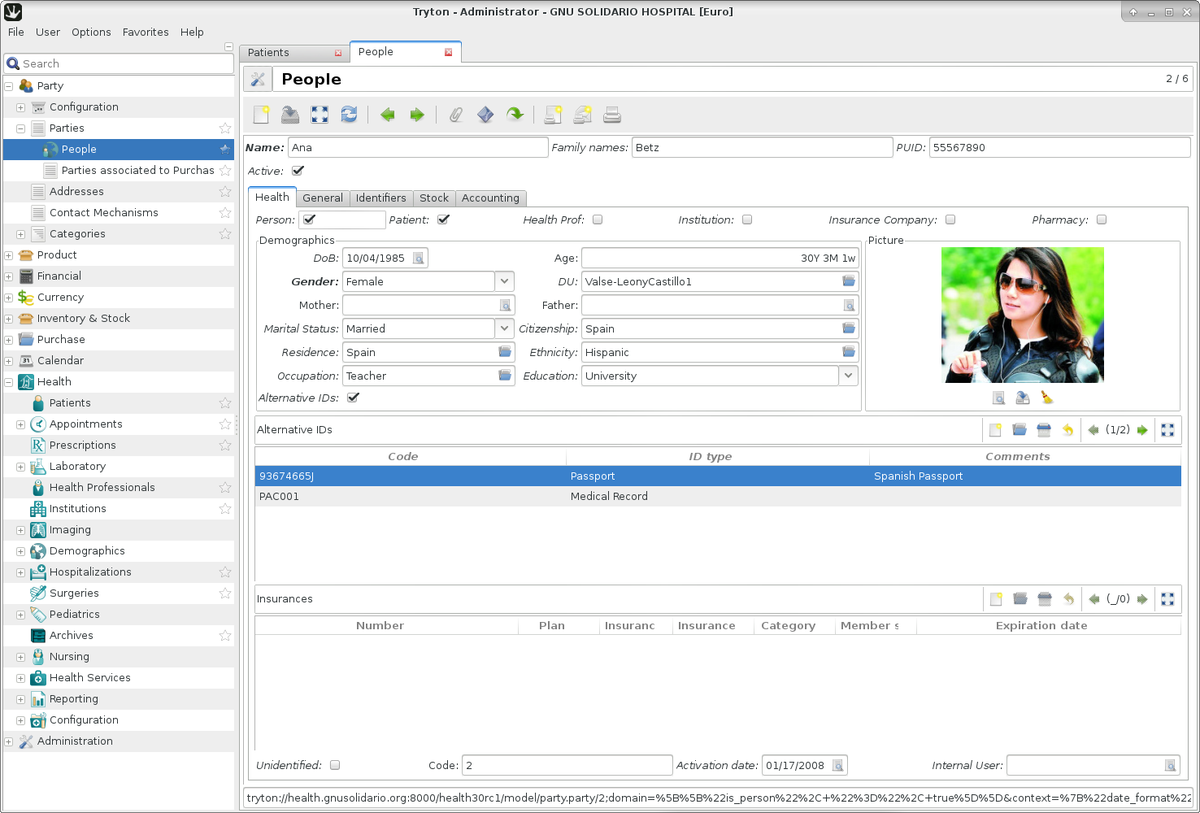Image resolution: width=1200 pixels, height=813 pixels.
Task: Uncheck the Active checkbox
Action: (297, 170)
